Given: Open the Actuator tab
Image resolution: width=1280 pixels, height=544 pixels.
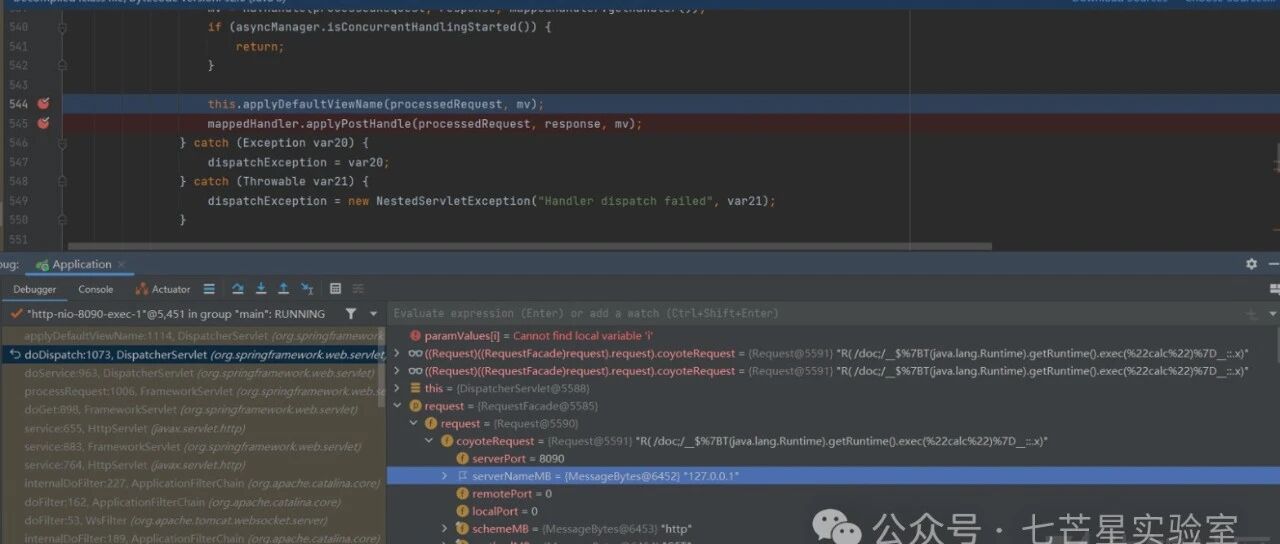Looking at the screenshot, I should coord(163,289).
